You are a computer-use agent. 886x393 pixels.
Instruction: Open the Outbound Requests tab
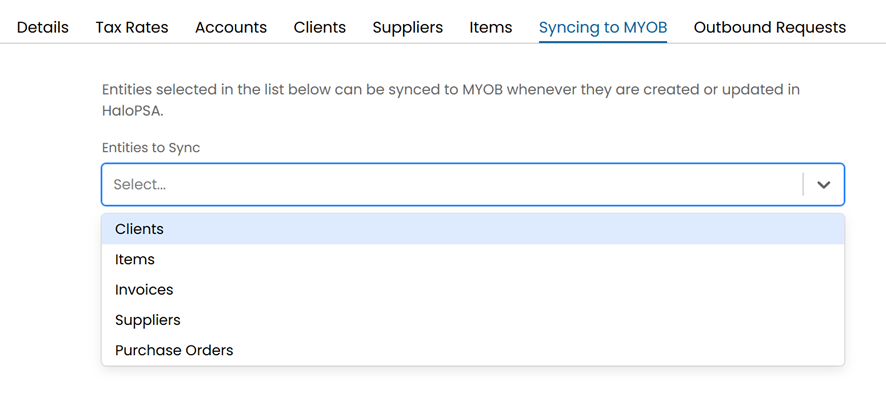770,27
